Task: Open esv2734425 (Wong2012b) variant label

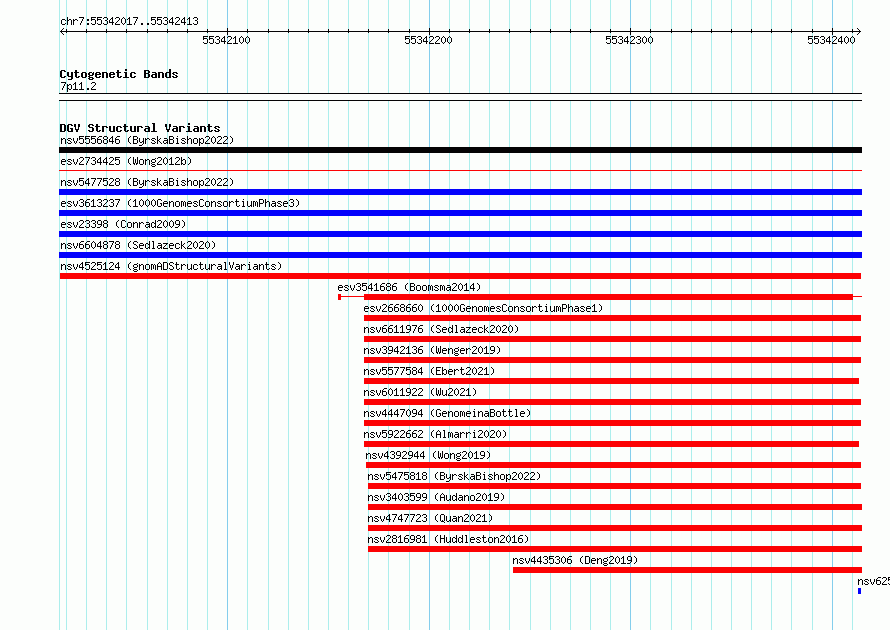Action: pyautogui.click(x=126, y=161)
